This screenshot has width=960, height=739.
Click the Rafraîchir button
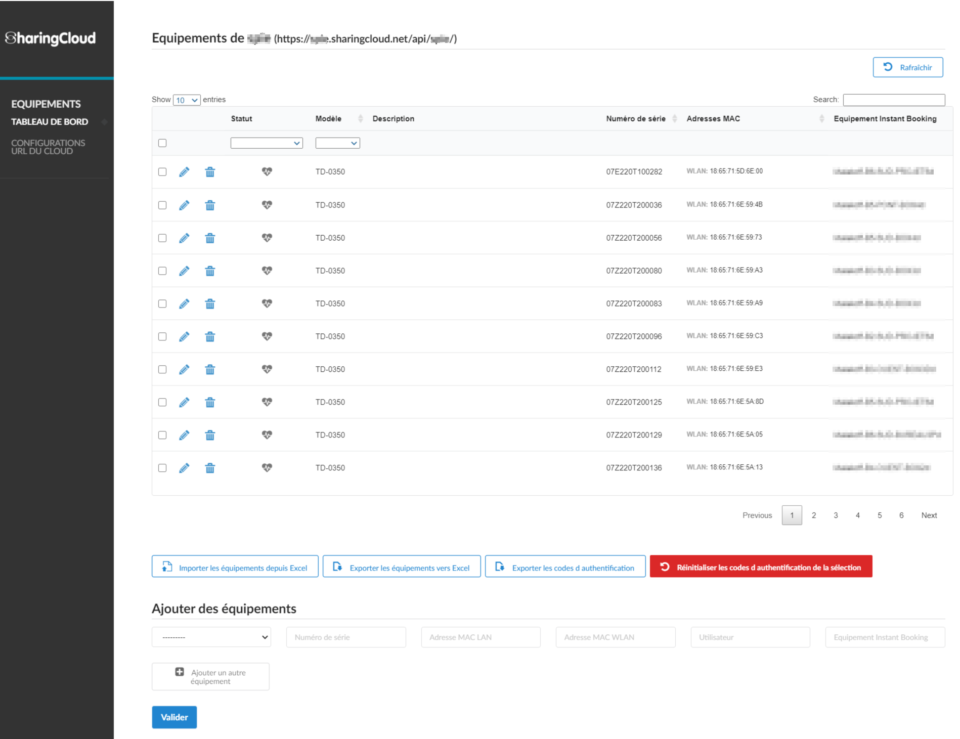908,67
